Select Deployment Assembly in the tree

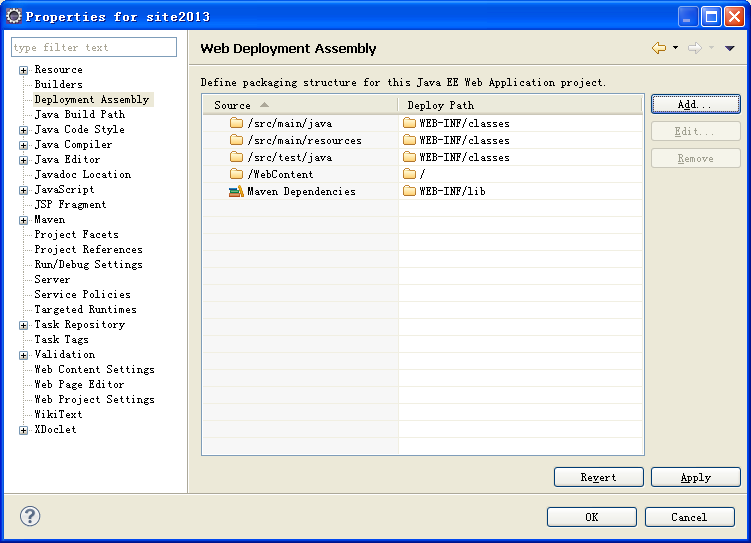click(91, 99)
